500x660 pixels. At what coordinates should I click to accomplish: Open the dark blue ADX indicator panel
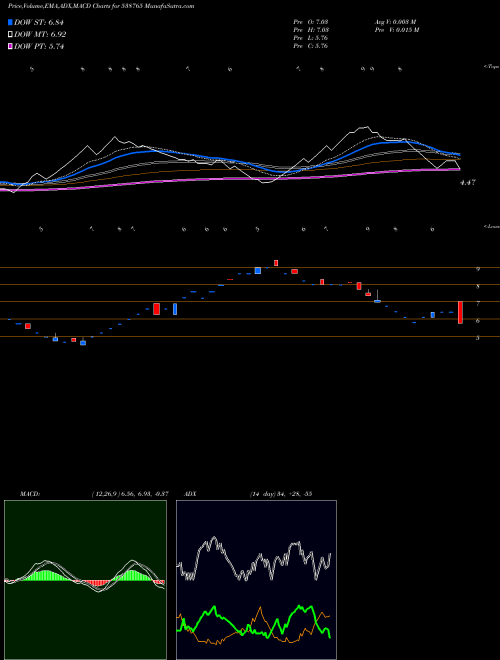(x=256, y=580)
